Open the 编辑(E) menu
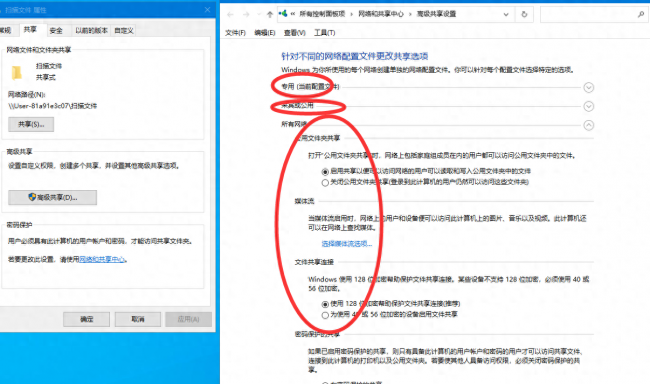This screenshot has height=384, width=650. [x=264, y=33]
